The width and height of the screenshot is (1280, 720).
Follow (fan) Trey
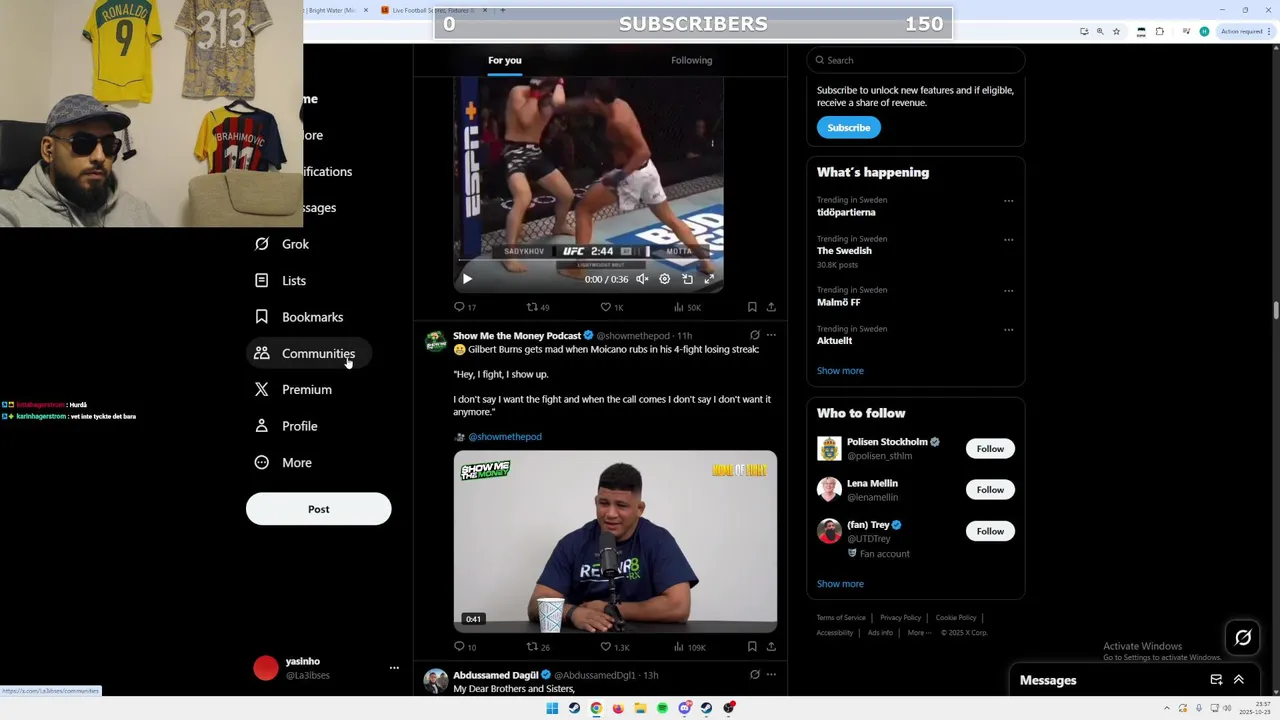990,531
